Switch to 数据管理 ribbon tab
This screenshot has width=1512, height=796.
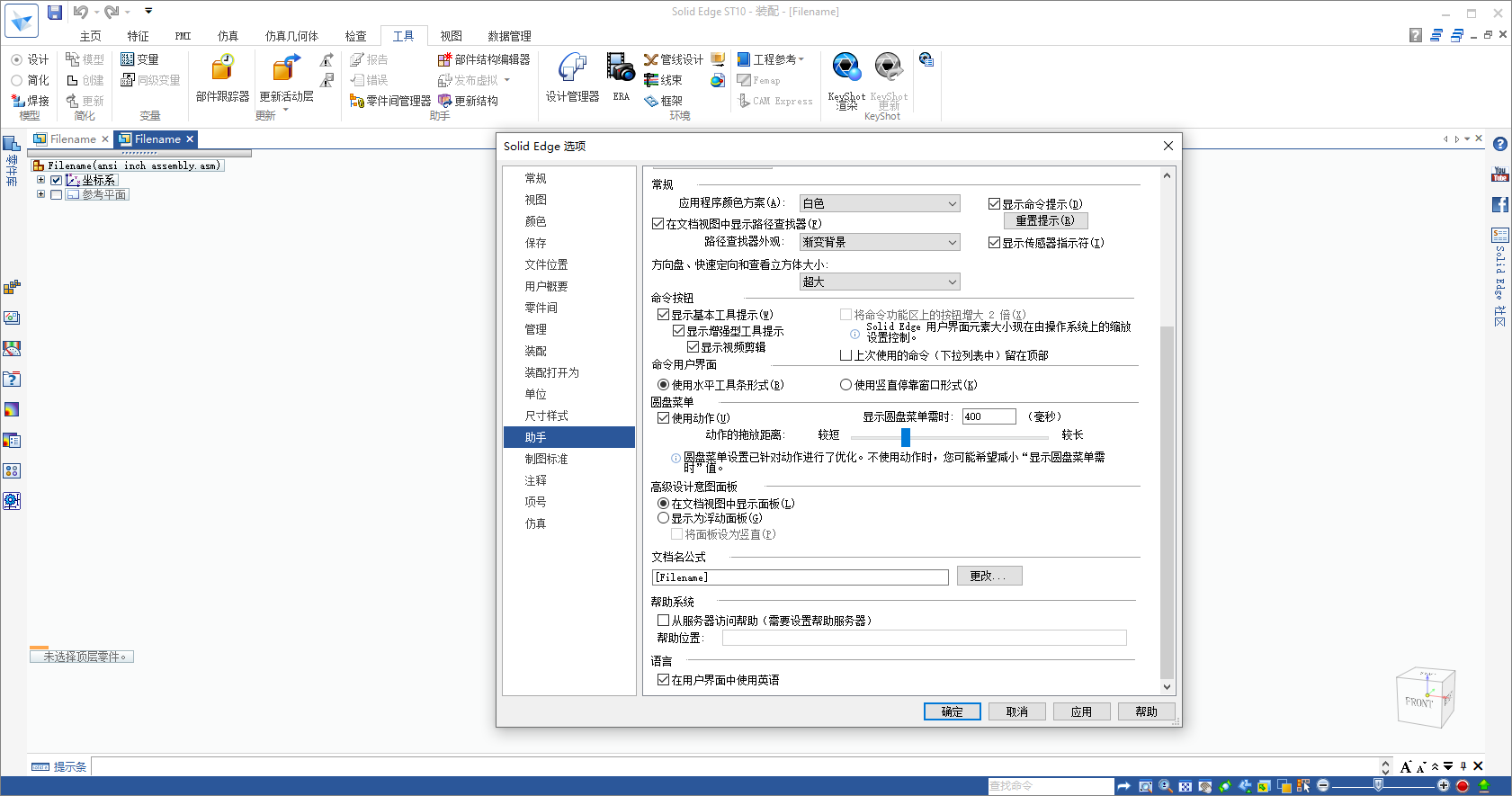click(x=509, y=36)
